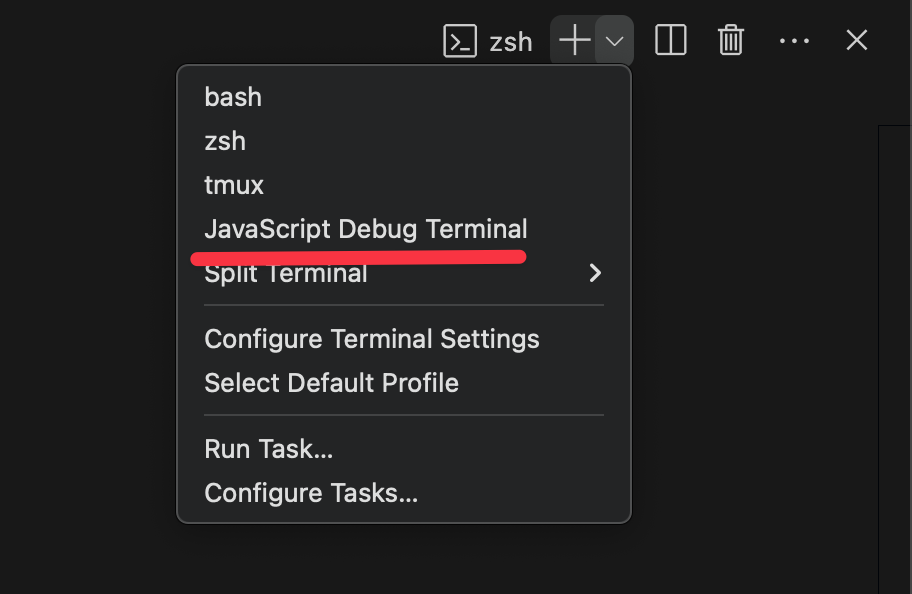The width and height of the screenshot is (912, 594).
Task: Click the split panel icon beside the plus button
Action: (x=670, y=40)
